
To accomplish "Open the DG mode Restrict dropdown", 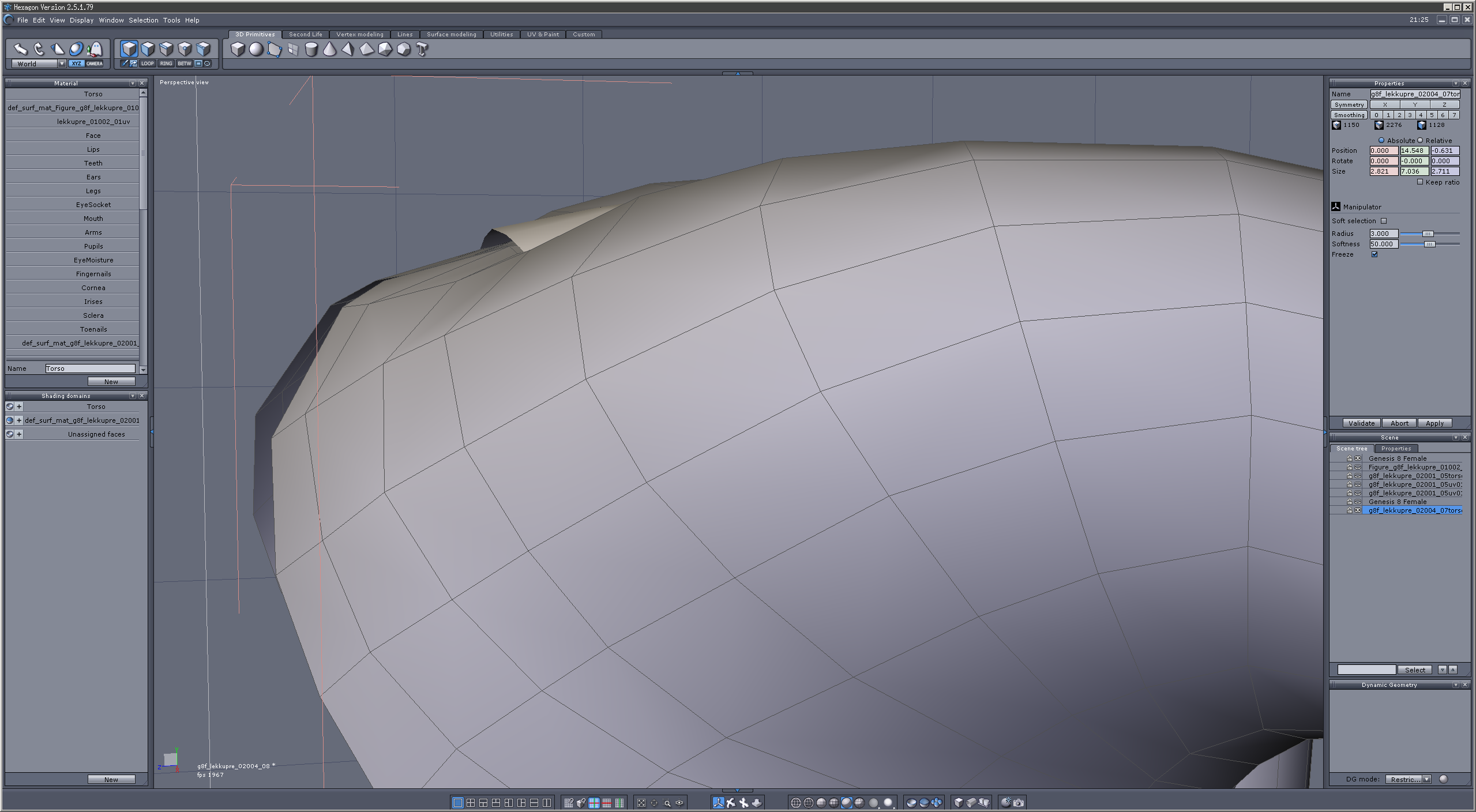I will coord(1427,779).
